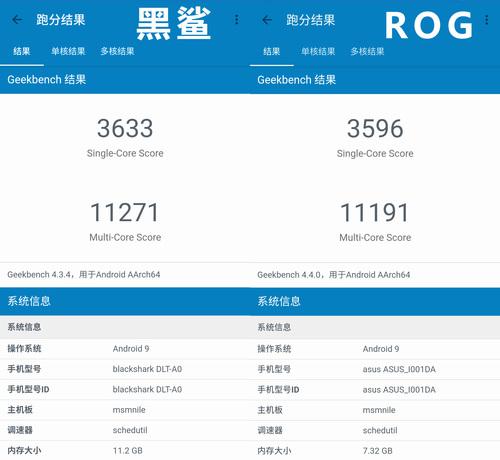This screenshot has height=460, width=500.
Task: Click msmnile value on ROG screen
Action: (x=379, y=410)
